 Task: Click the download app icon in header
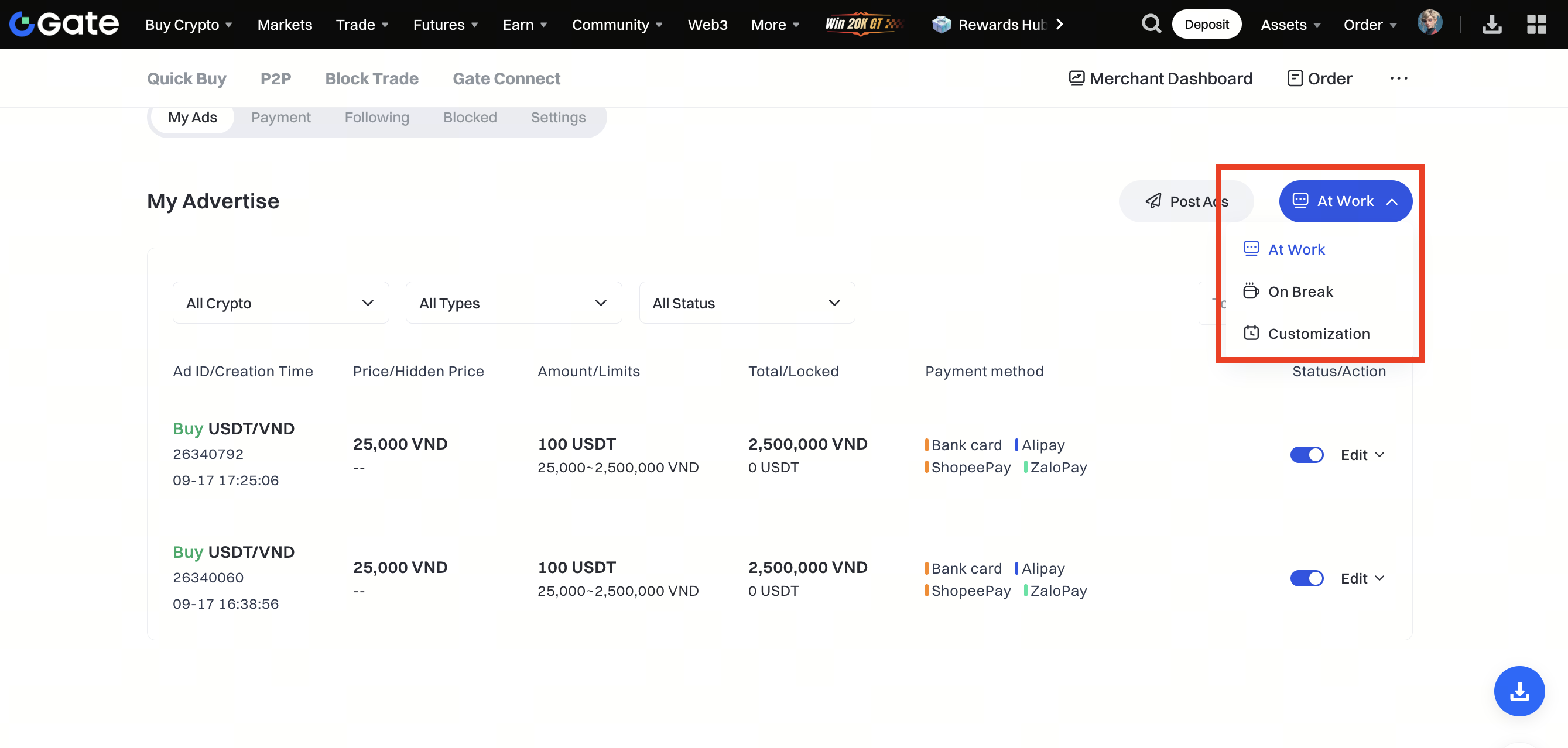(1491, 25)
